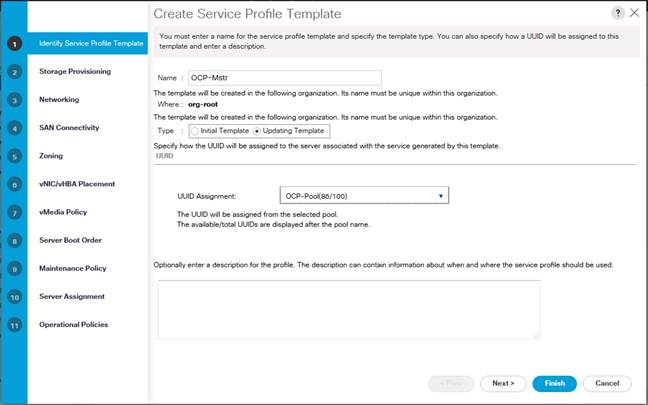Viewport: 648px width, 405px height.
Task: Open the help question mark icon
Action: coord(617,13)
